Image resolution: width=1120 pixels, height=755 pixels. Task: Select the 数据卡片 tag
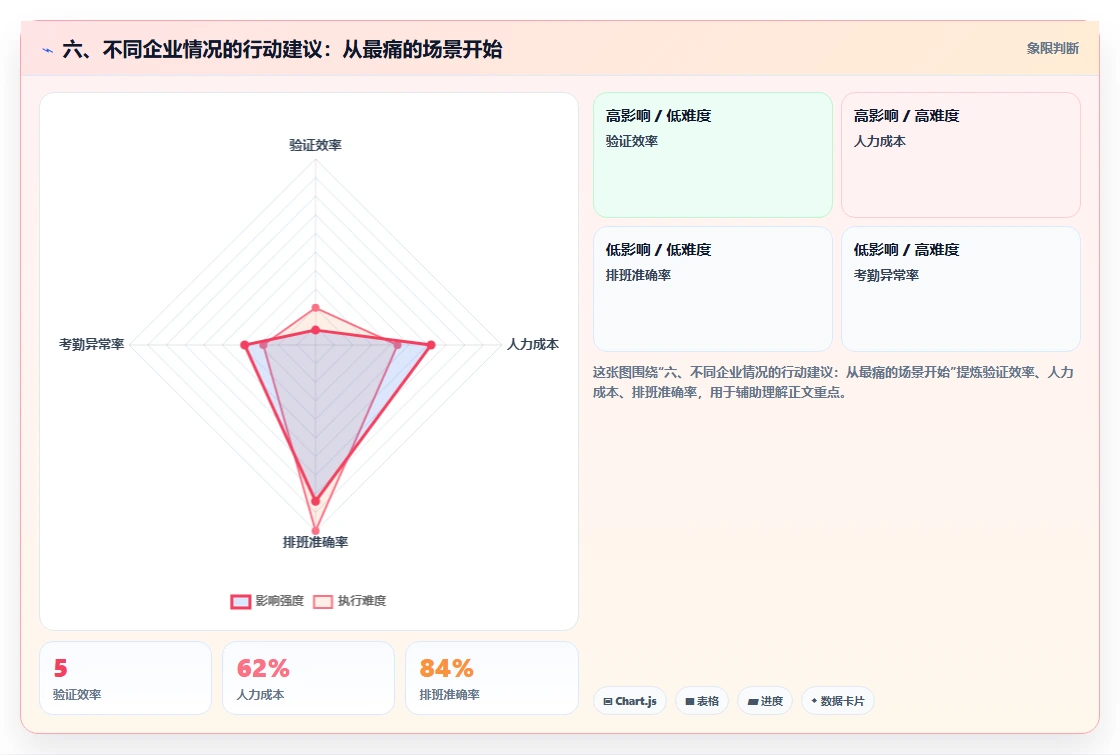coord(838,701)
